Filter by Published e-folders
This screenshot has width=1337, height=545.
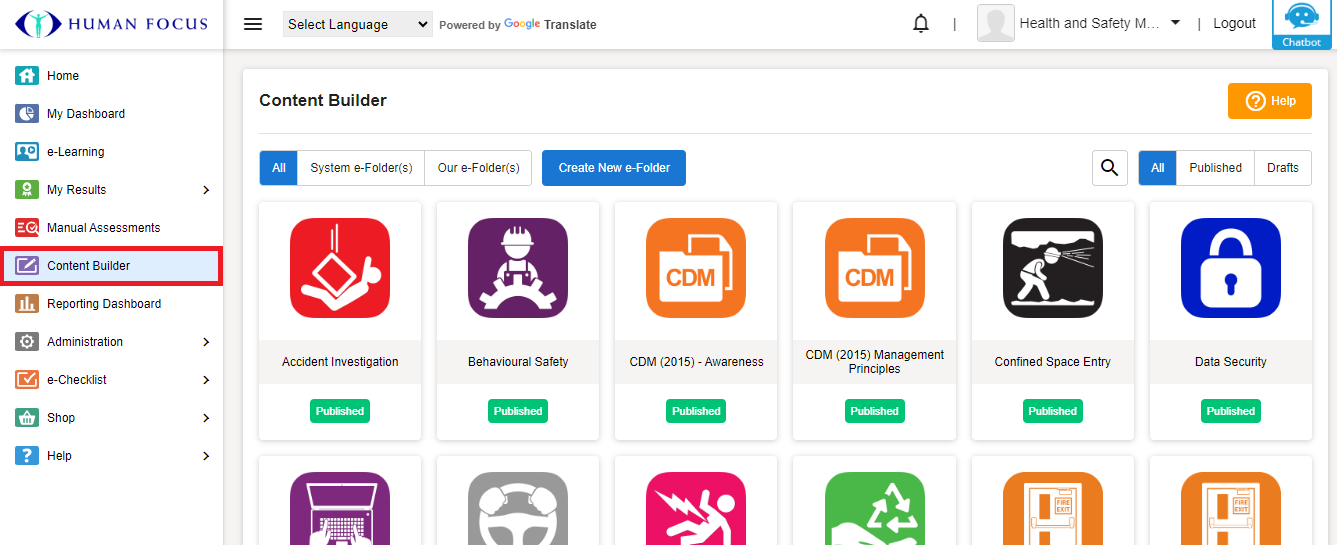(x=1215, y=168)
